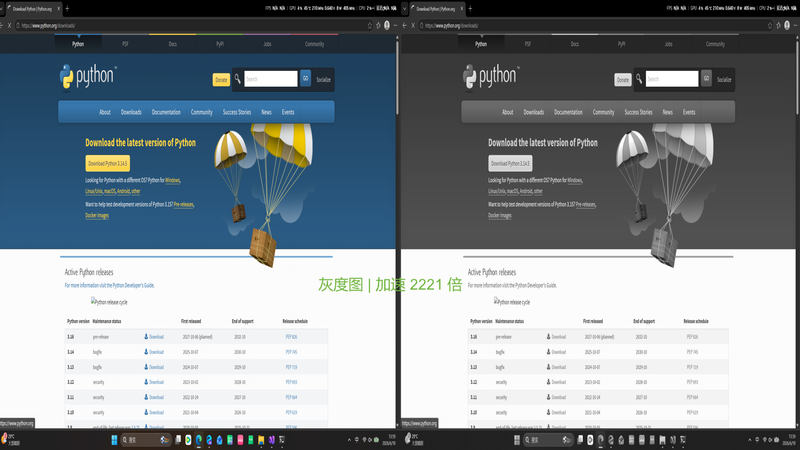Open a new tab in the grayscale browser
This screenshot has height=450, width=800.
pos(470,8)
